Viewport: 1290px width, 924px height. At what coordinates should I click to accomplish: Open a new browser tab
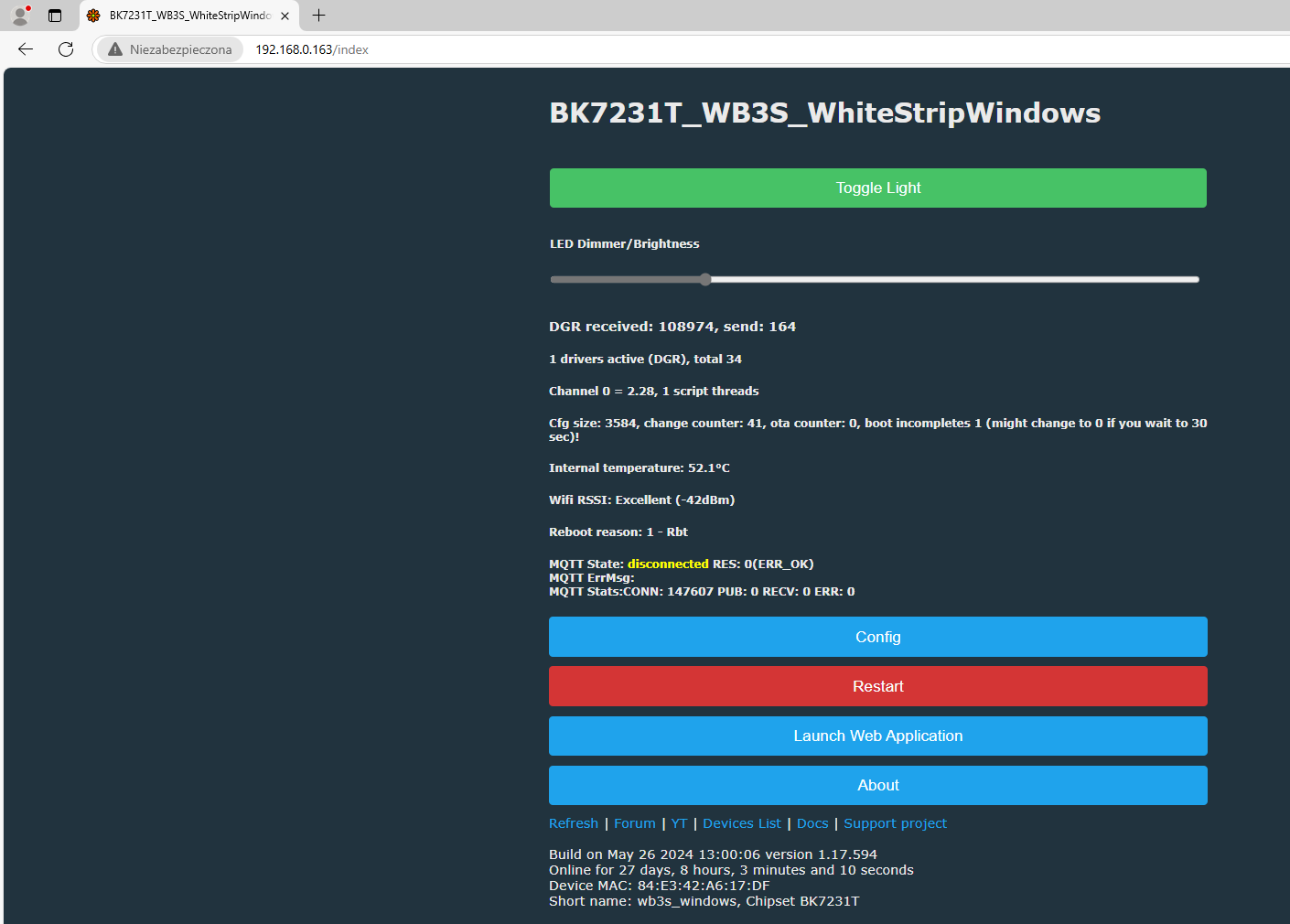point(318,16)
